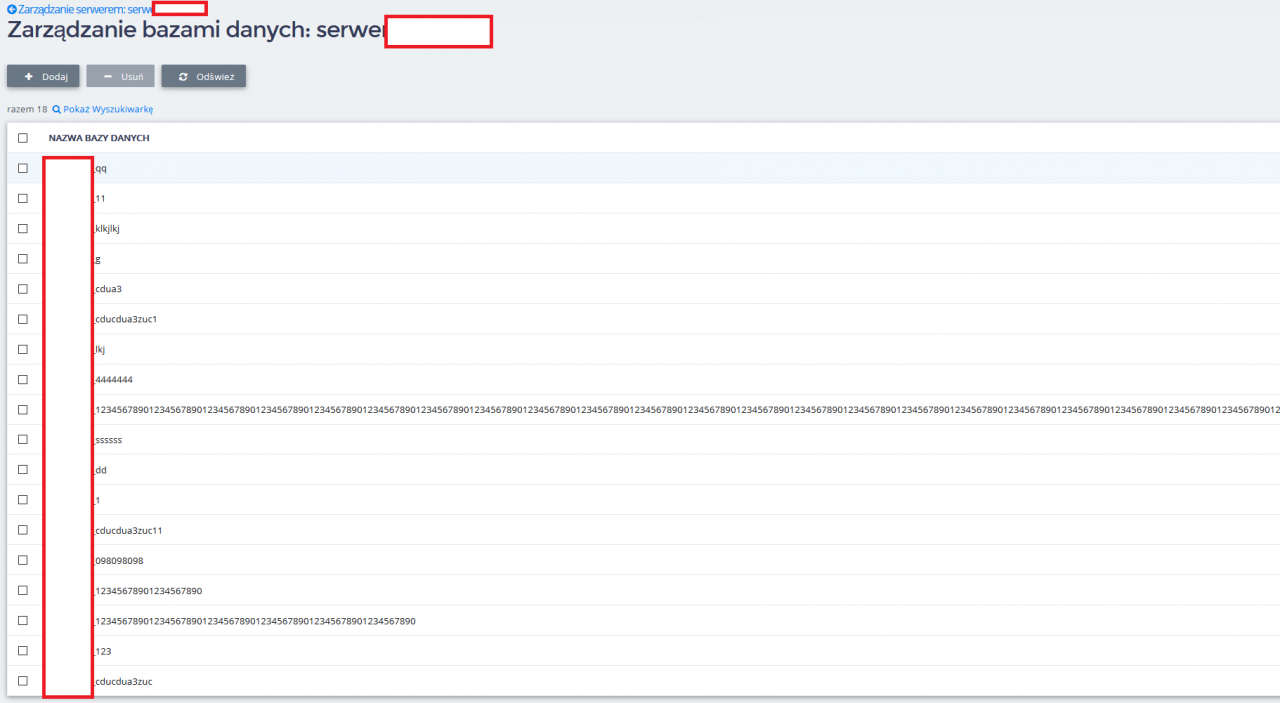Select database name _123
Viewport: 1280px width, 703px height.
[x=102, y=651]
